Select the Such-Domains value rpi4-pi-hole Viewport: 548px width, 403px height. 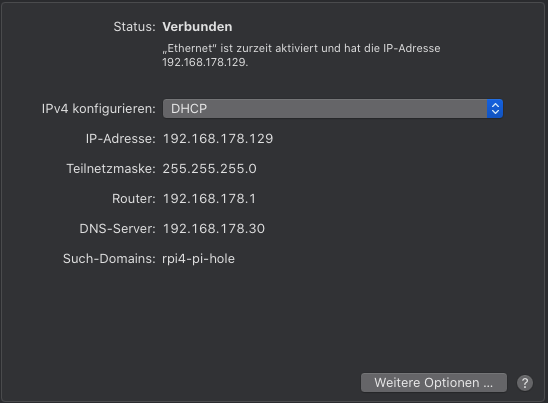[x=199, y=259]
